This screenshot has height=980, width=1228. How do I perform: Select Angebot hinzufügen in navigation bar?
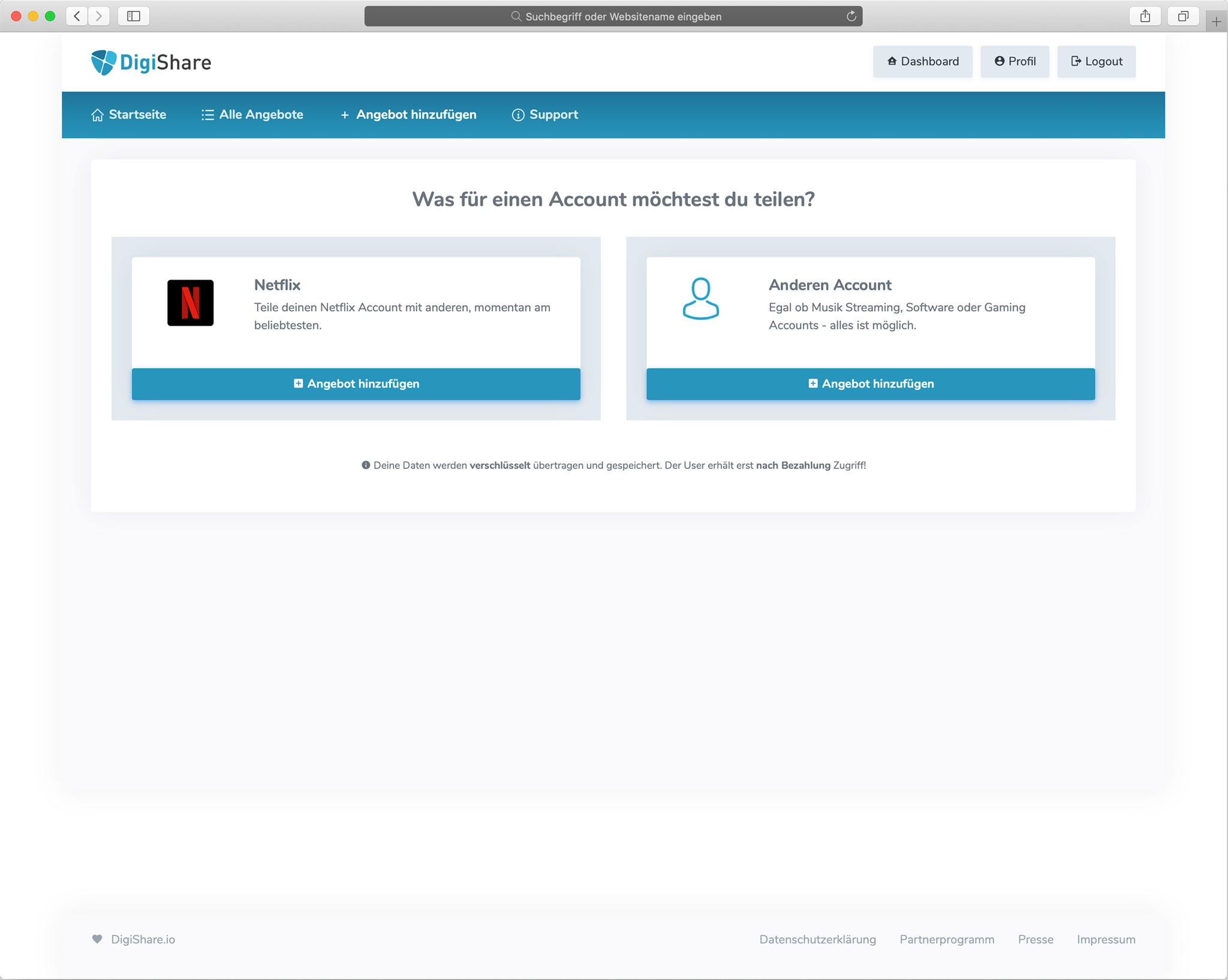(408, 115)
